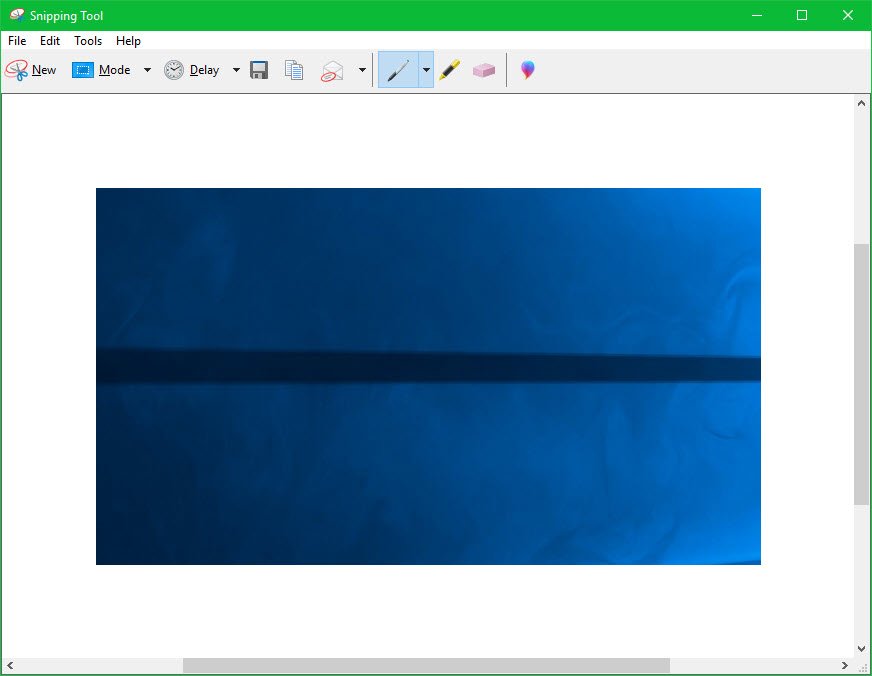The height and width of the screenshot is (676, 872).
Task: Click the Delay clock button
Action: pyautogui.click(x=192, y=70)
